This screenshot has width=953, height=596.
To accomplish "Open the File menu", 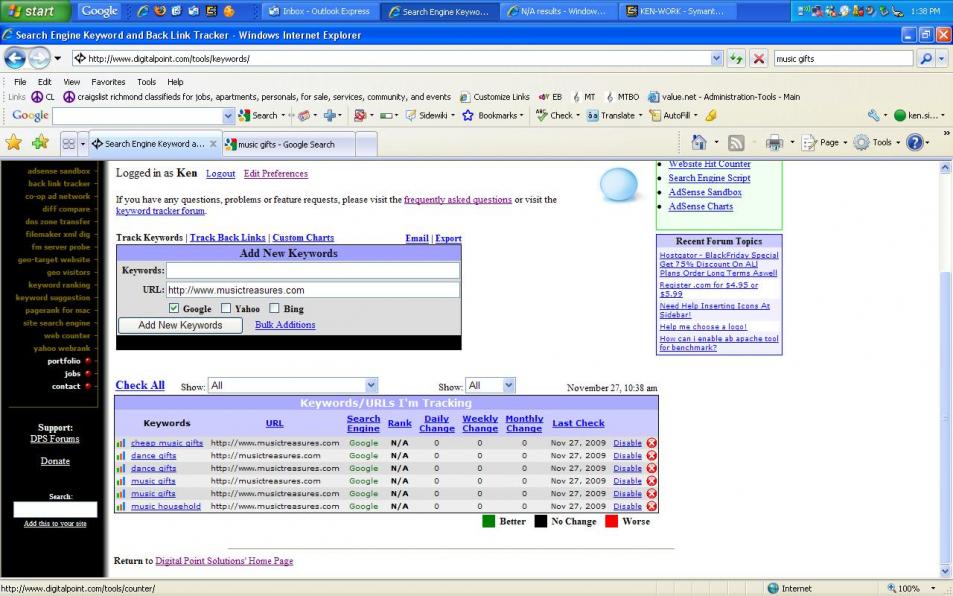I will 20,81.
